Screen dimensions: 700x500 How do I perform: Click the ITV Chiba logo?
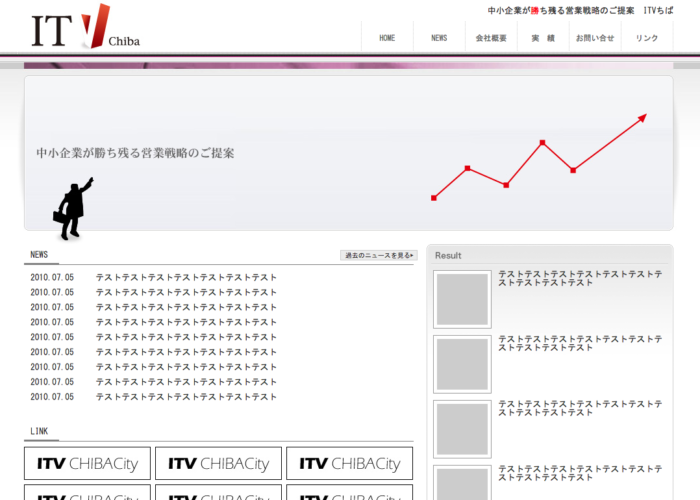(85, 30)
